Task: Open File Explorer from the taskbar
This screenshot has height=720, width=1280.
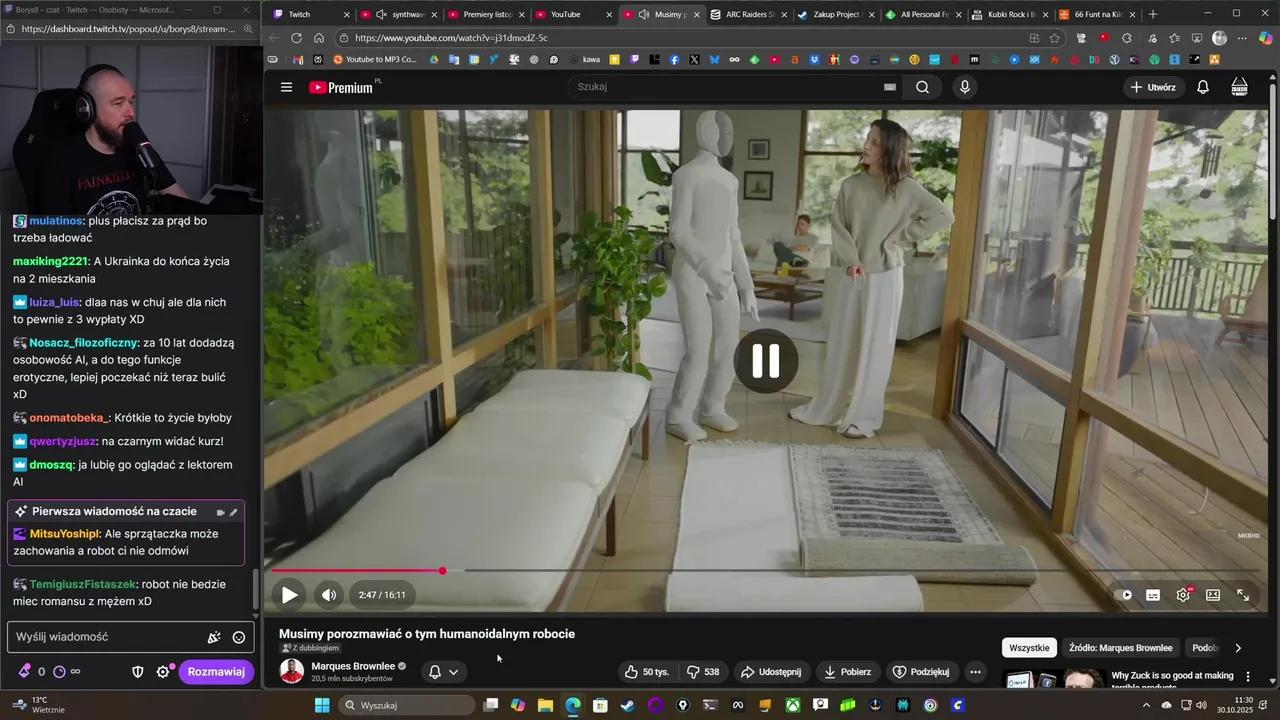Action: coord(545,705)
